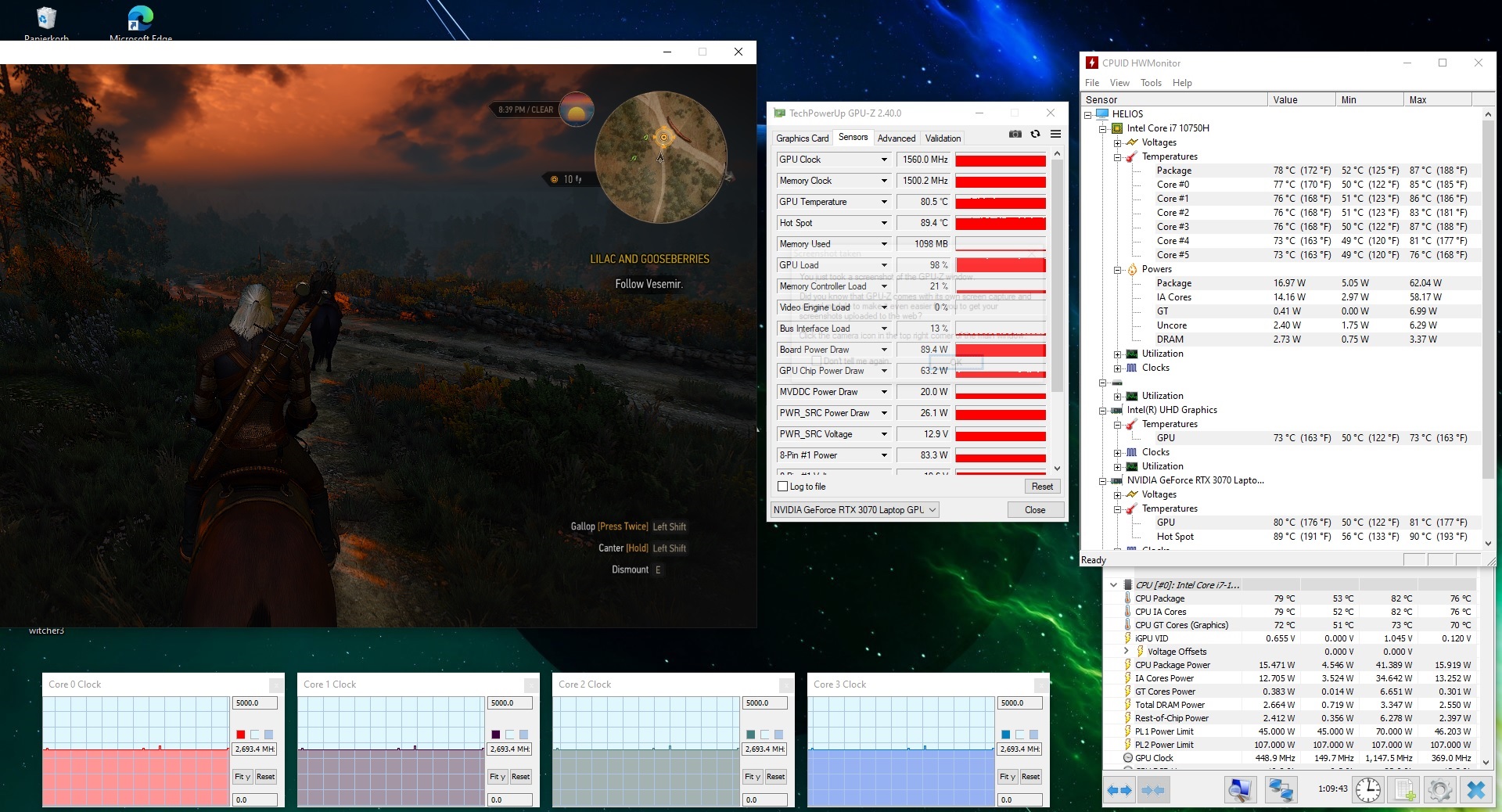
Task: Pick the red color swatch in Core 0 Clock
Action: coord(241,735)
